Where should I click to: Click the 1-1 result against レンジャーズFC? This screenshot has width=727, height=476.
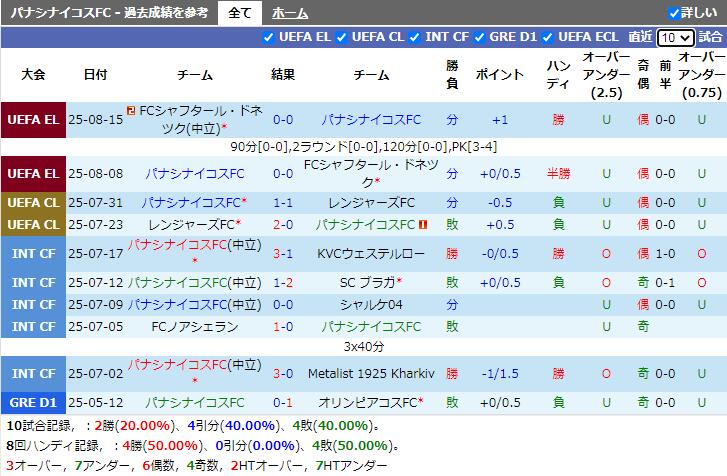pyautogui.click(x=283, y=203)
